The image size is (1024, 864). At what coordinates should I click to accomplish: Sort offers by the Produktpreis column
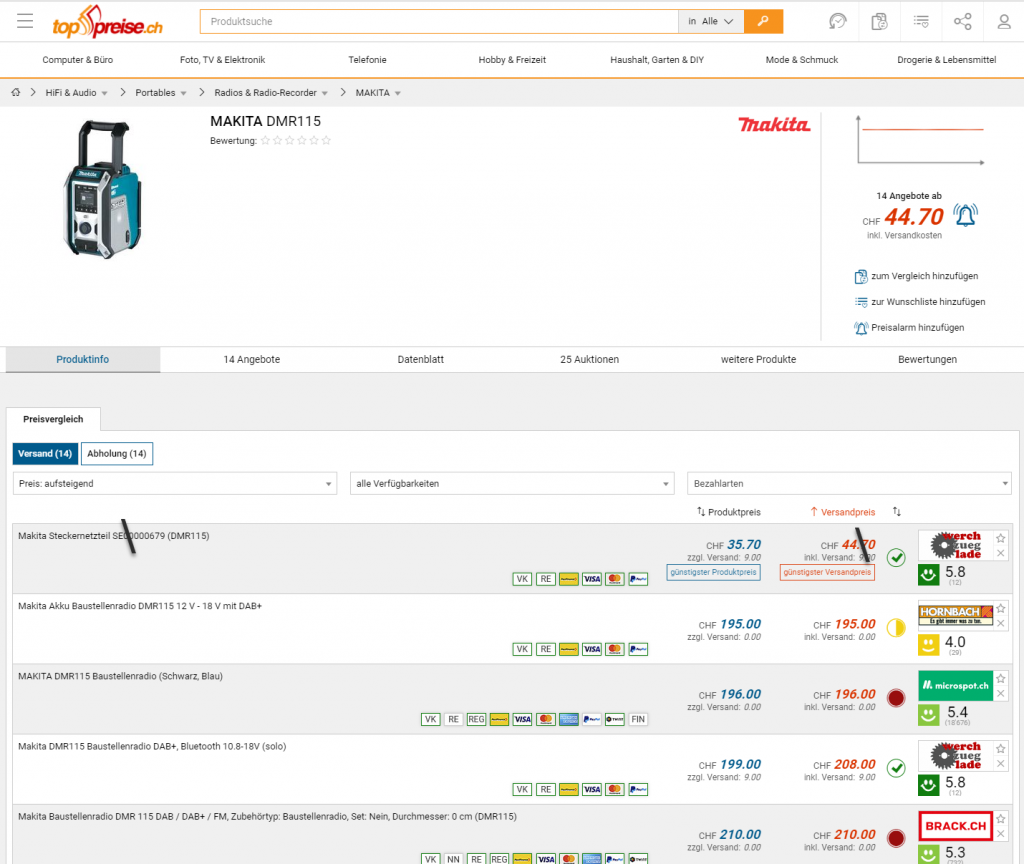pyautogui.click(x=729, y=512)
